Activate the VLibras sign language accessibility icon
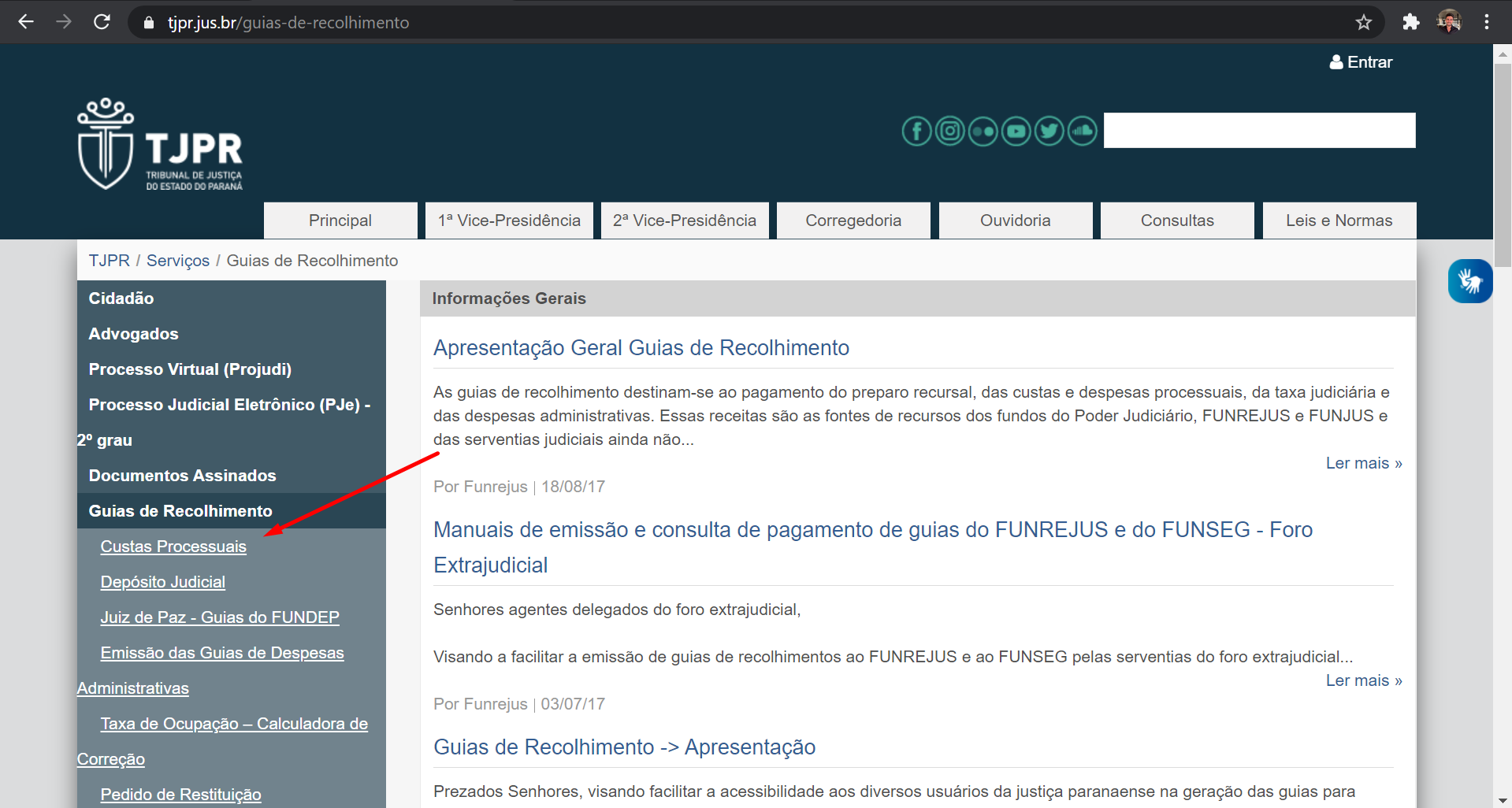 click(1469, 281)
